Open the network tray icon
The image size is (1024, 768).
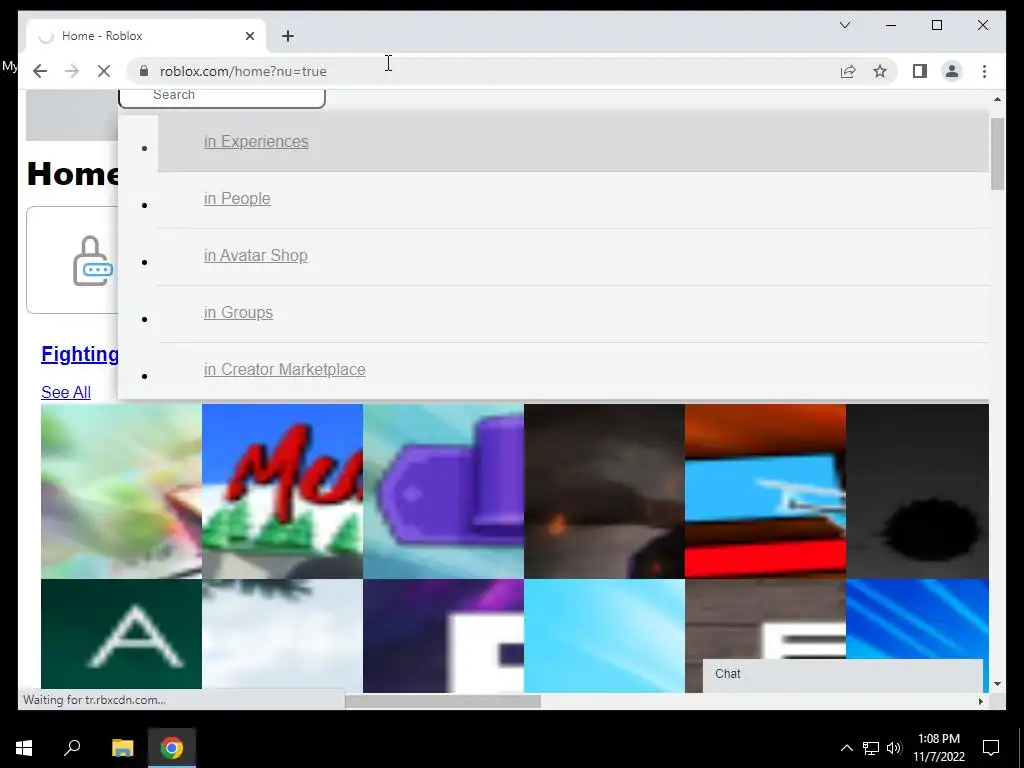click(x=871, y=748)
